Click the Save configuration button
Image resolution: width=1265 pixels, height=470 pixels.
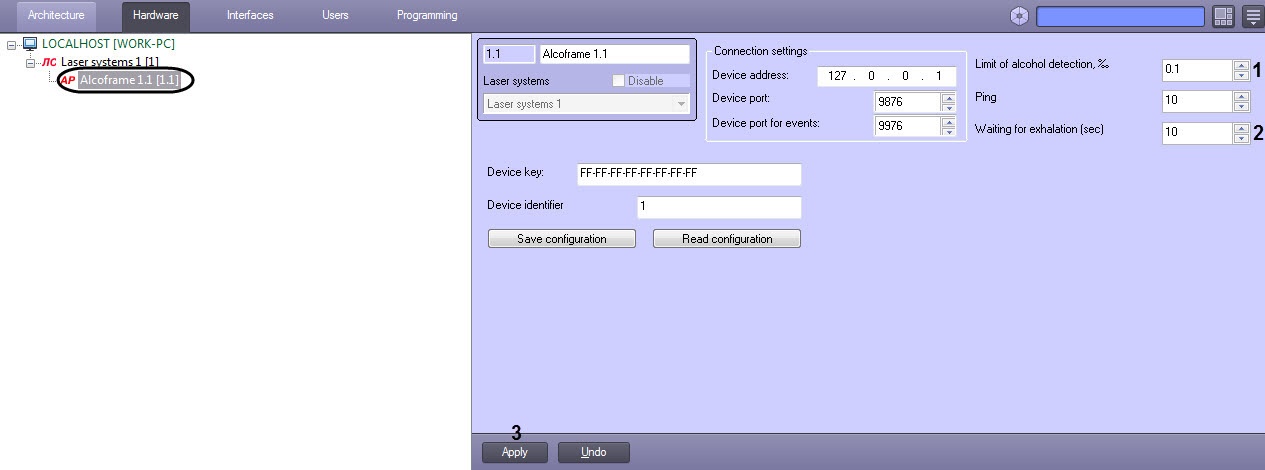(561, 239)
